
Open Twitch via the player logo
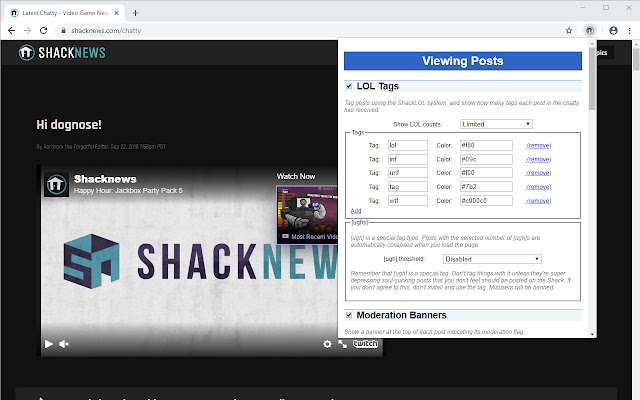pyautogui.click(x=365, y=344)
